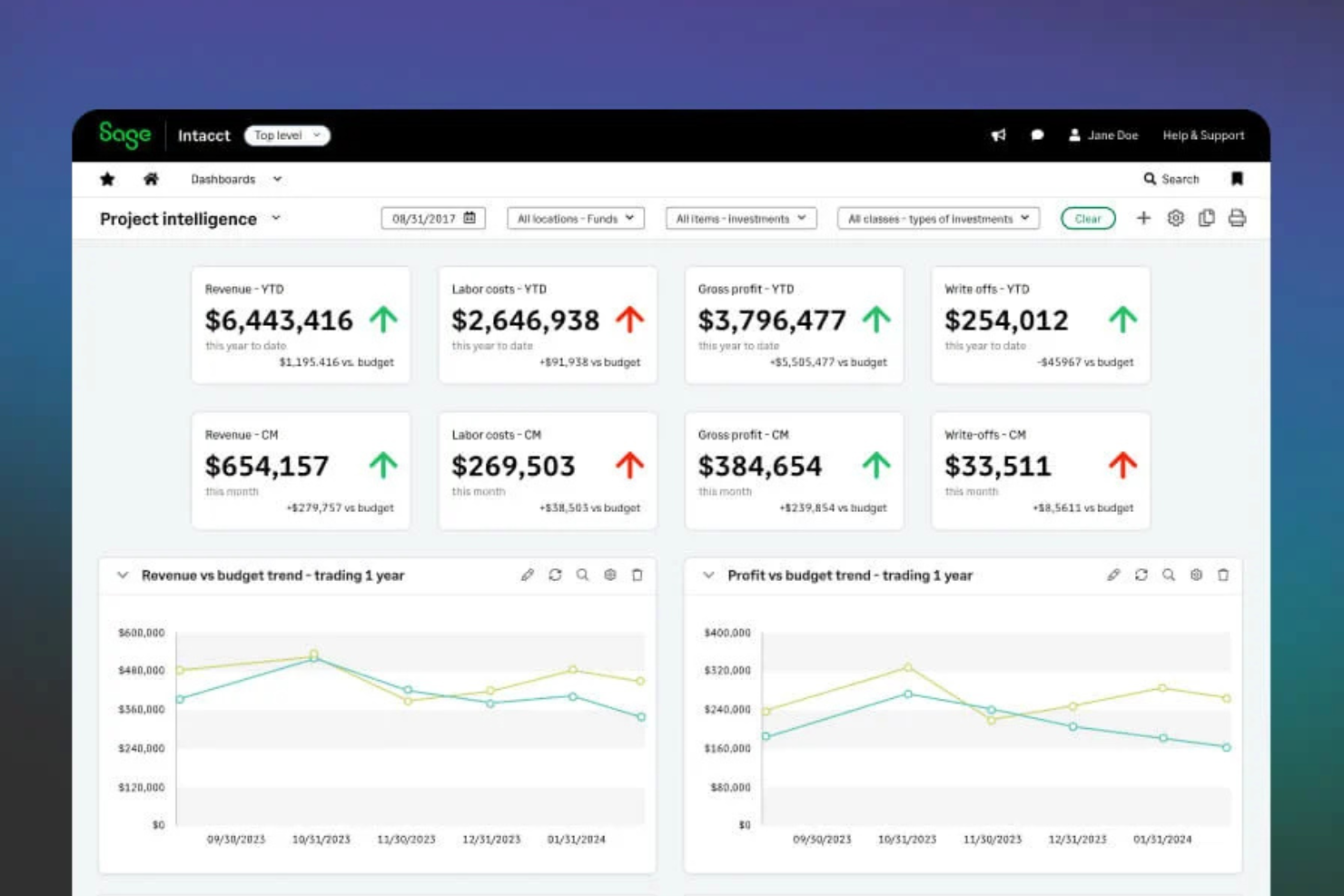Toggle the favorites star icon

coord(107,179)
